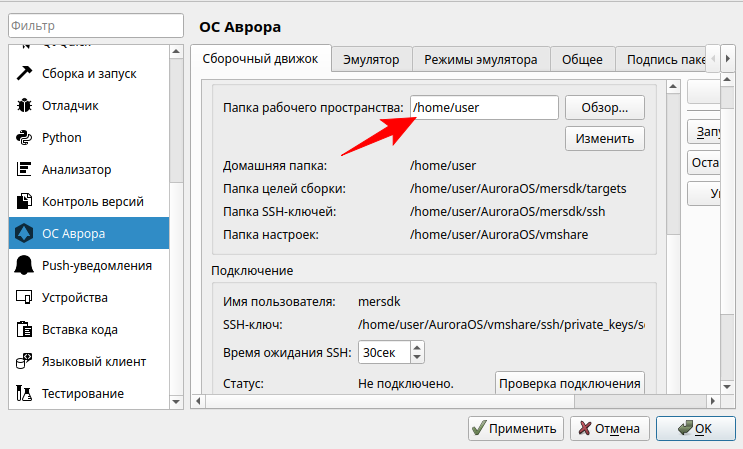This screenshot has width=743, height=449.
Task: Click the Домашняя папка /home/user value
Action: [x=443, y=165]
